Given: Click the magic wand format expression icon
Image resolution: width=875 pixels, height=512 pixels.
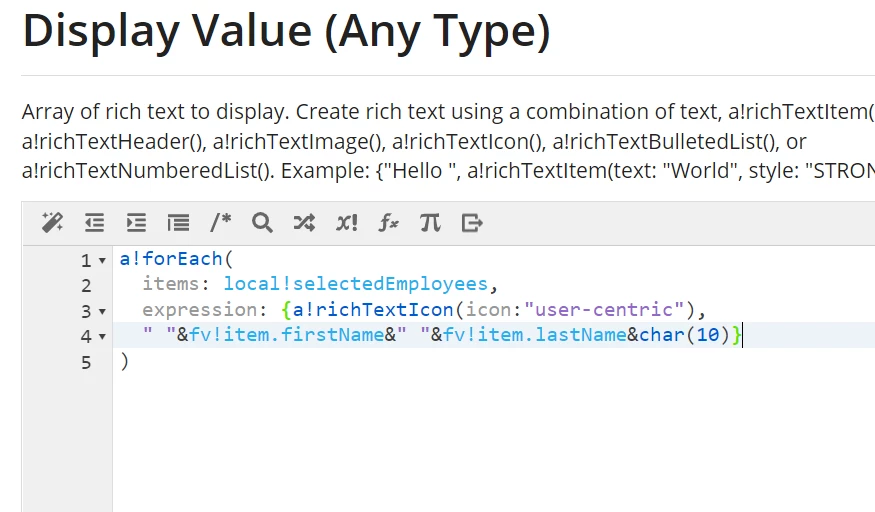Looking at the screenshot, I should [x=52, y=223].
